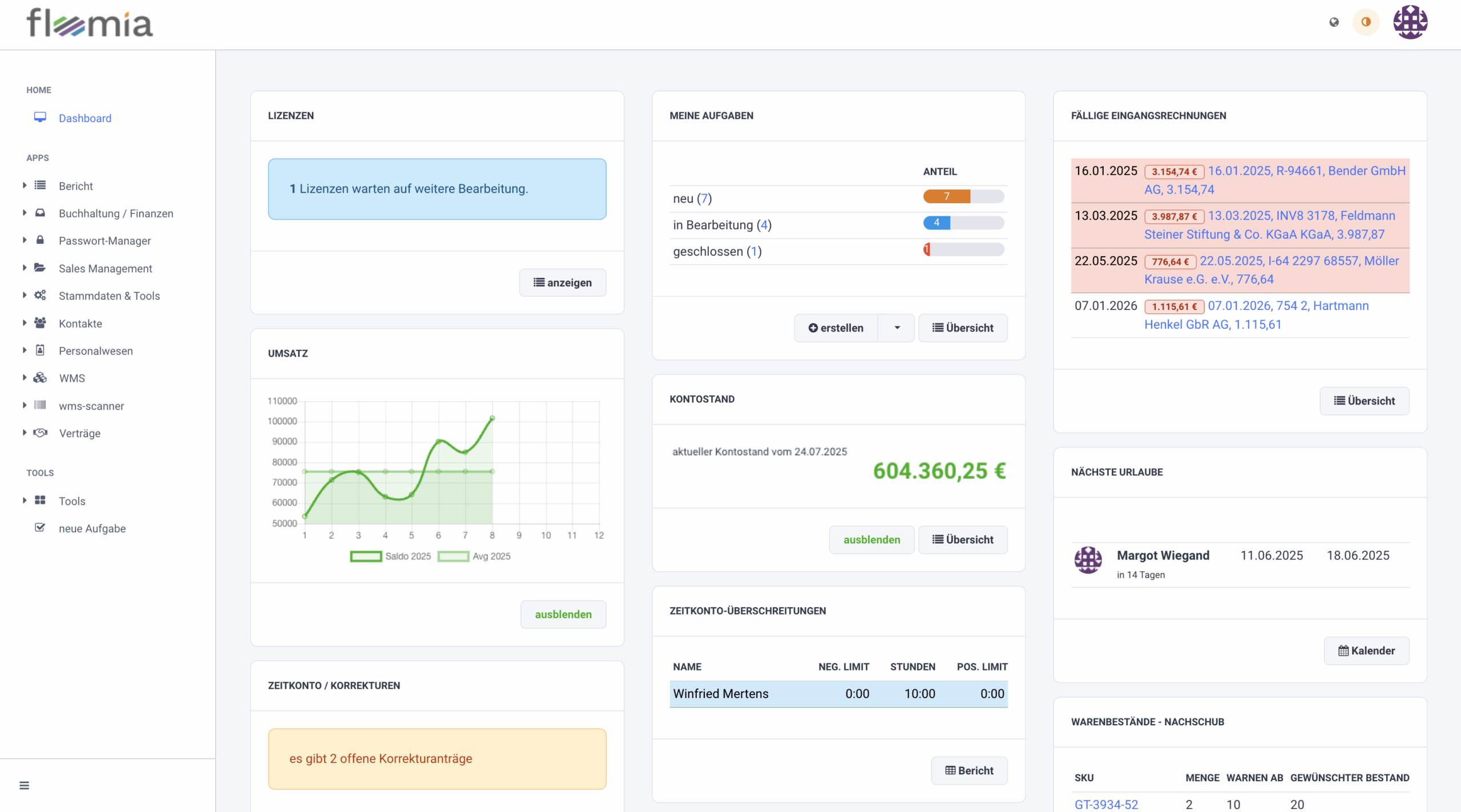Click the Passwort-Manager lock icon
Image resolution: width=1461 pixels, height=812 pixels.
click(40, 240)
